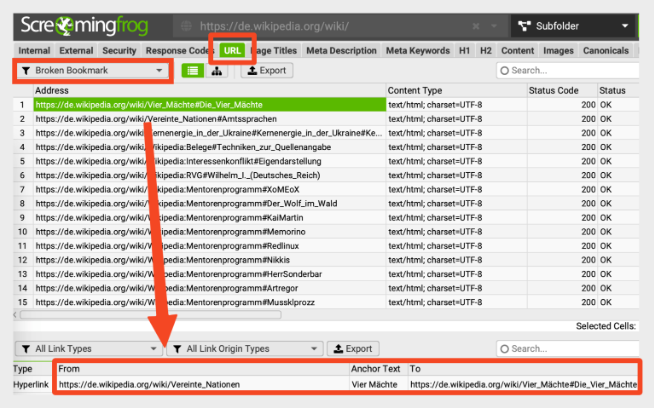Open the Meta Keywords tab
This screenshot has width=654, height=408.
(x=418, y=50)
